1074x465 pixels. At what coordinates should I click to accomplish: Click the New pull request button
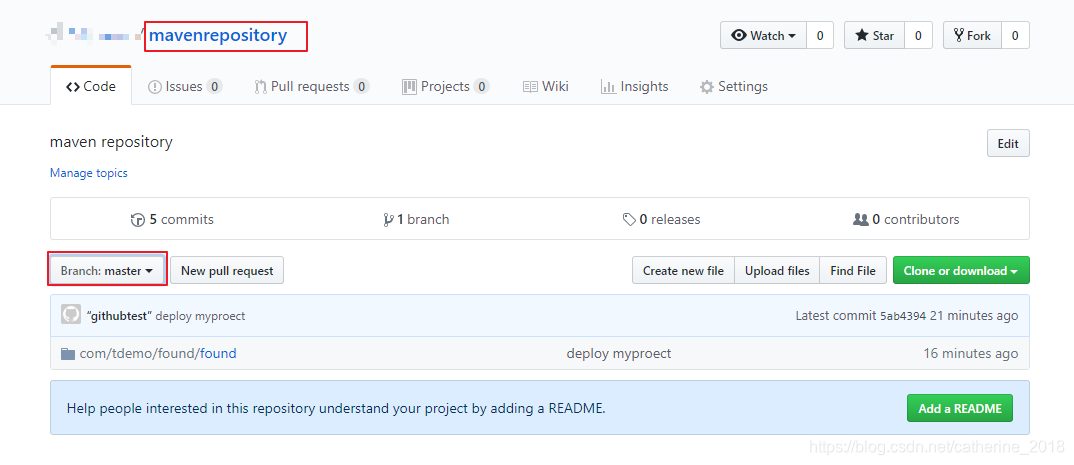227,271
